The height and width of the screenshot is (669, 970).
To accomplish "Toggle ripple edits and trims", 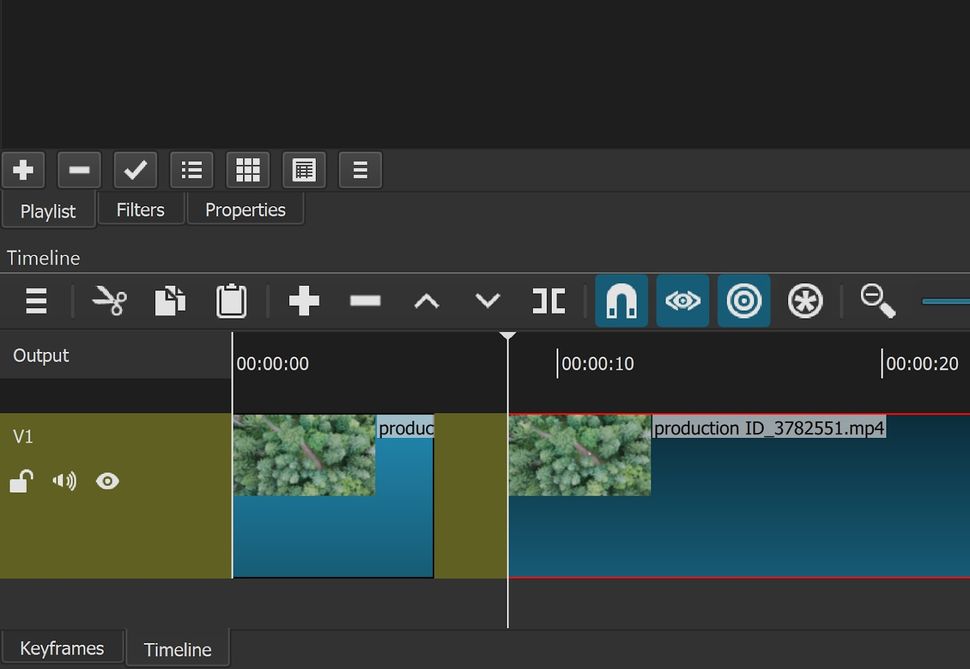I will pos(744,300).
